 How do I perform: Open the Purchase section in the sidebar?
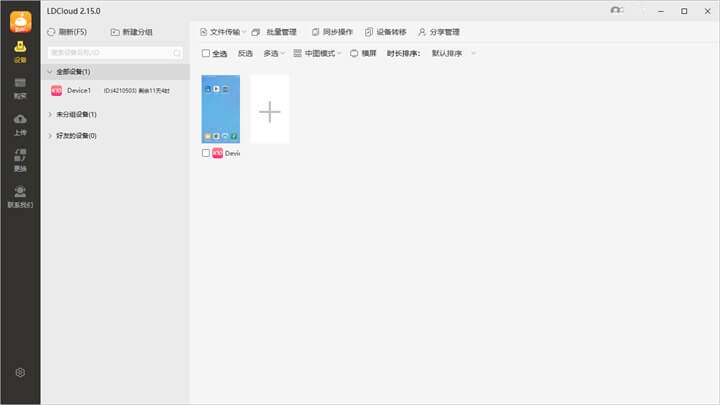(x=20, y=87)
